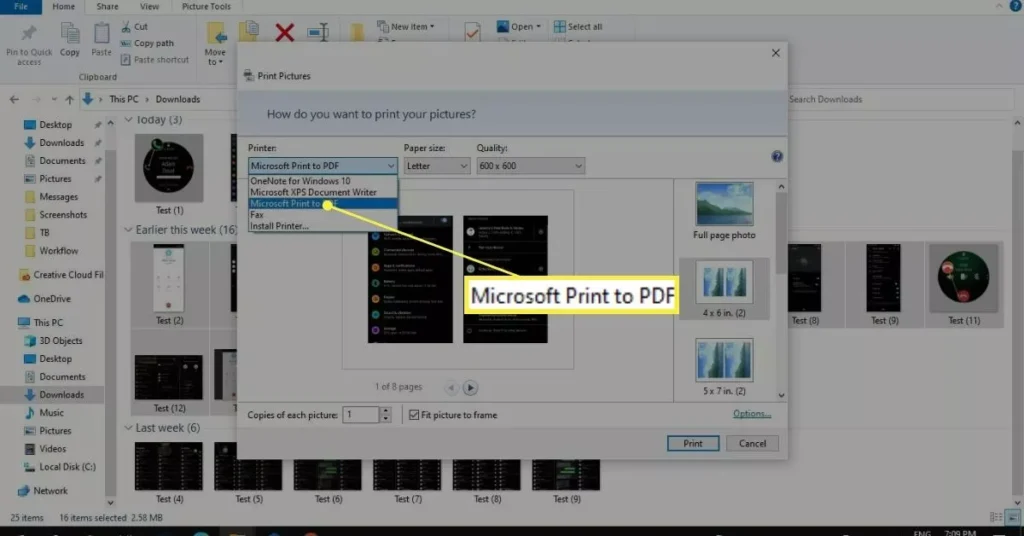Click the Pin to Quick access icon

click(29, 33)
